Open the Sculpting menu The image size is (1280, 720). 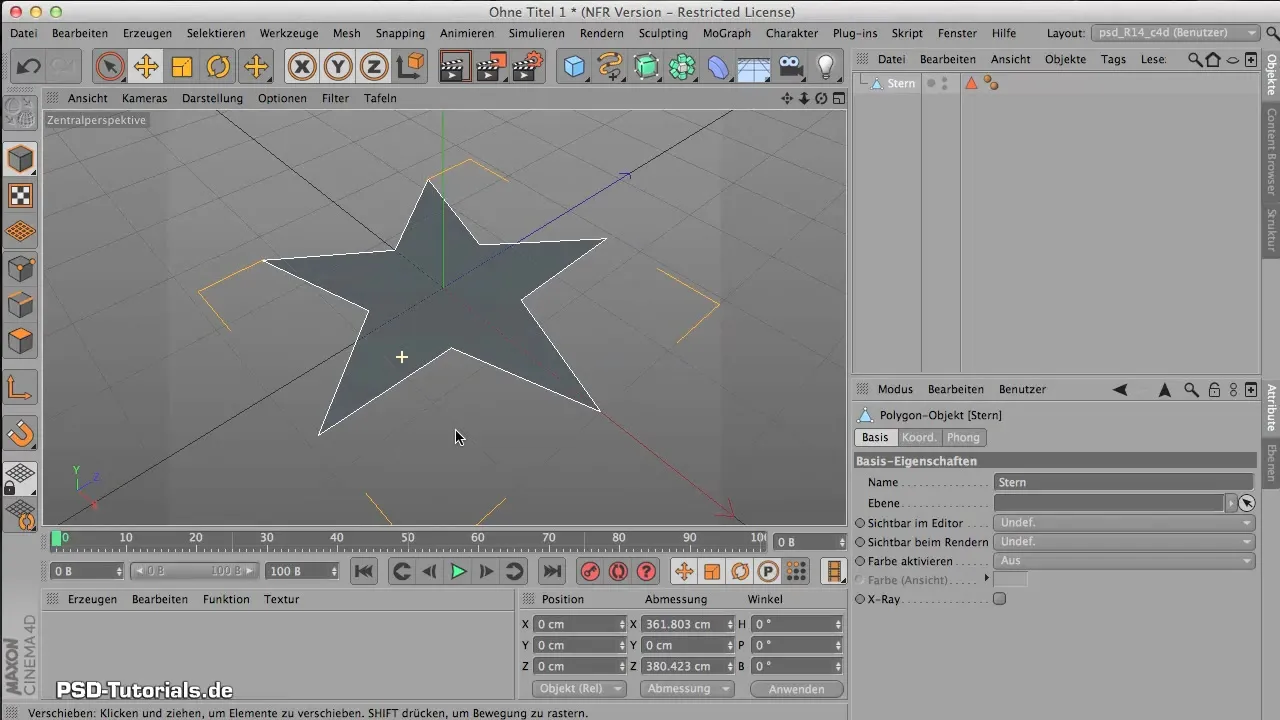[663, 33]
